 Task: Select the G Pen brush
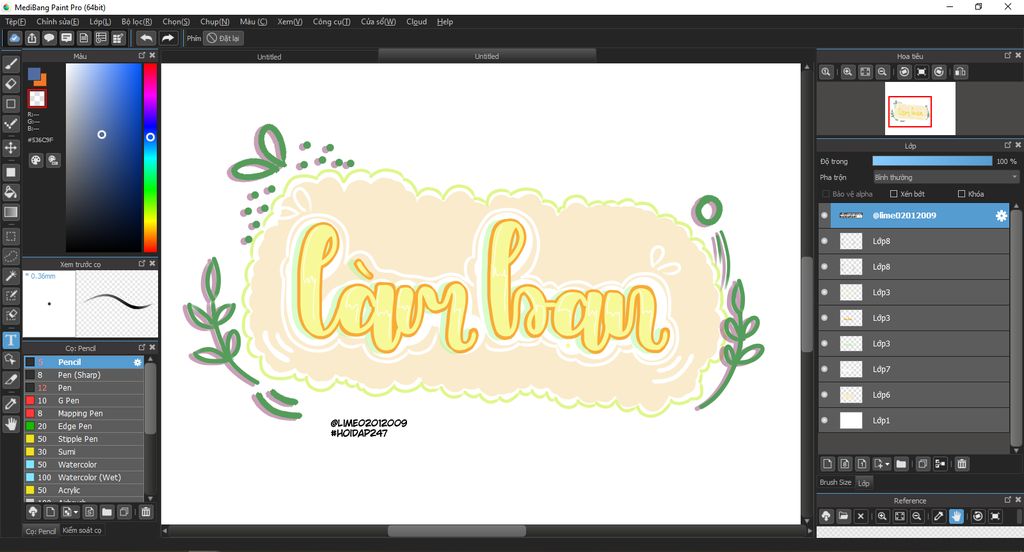(x=84, y=400)
